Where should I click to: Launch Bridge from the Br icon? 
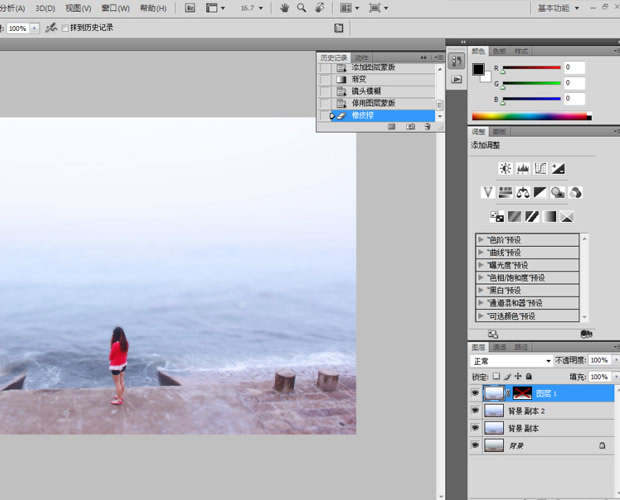pos(190,8)
